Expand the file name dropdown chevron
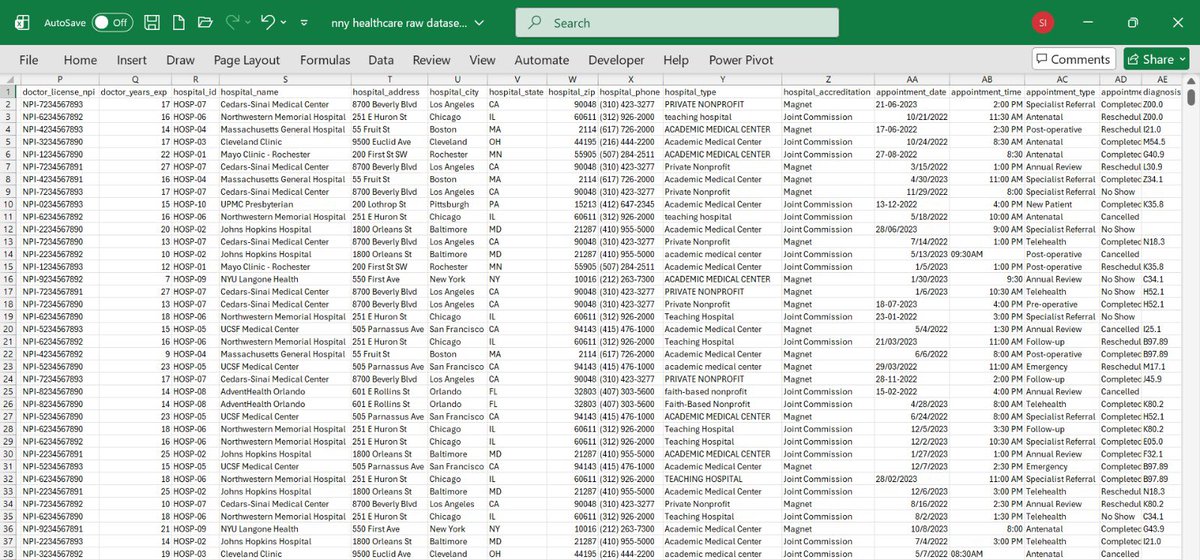This screenshot has height=560, width=1200. (480, 22)
